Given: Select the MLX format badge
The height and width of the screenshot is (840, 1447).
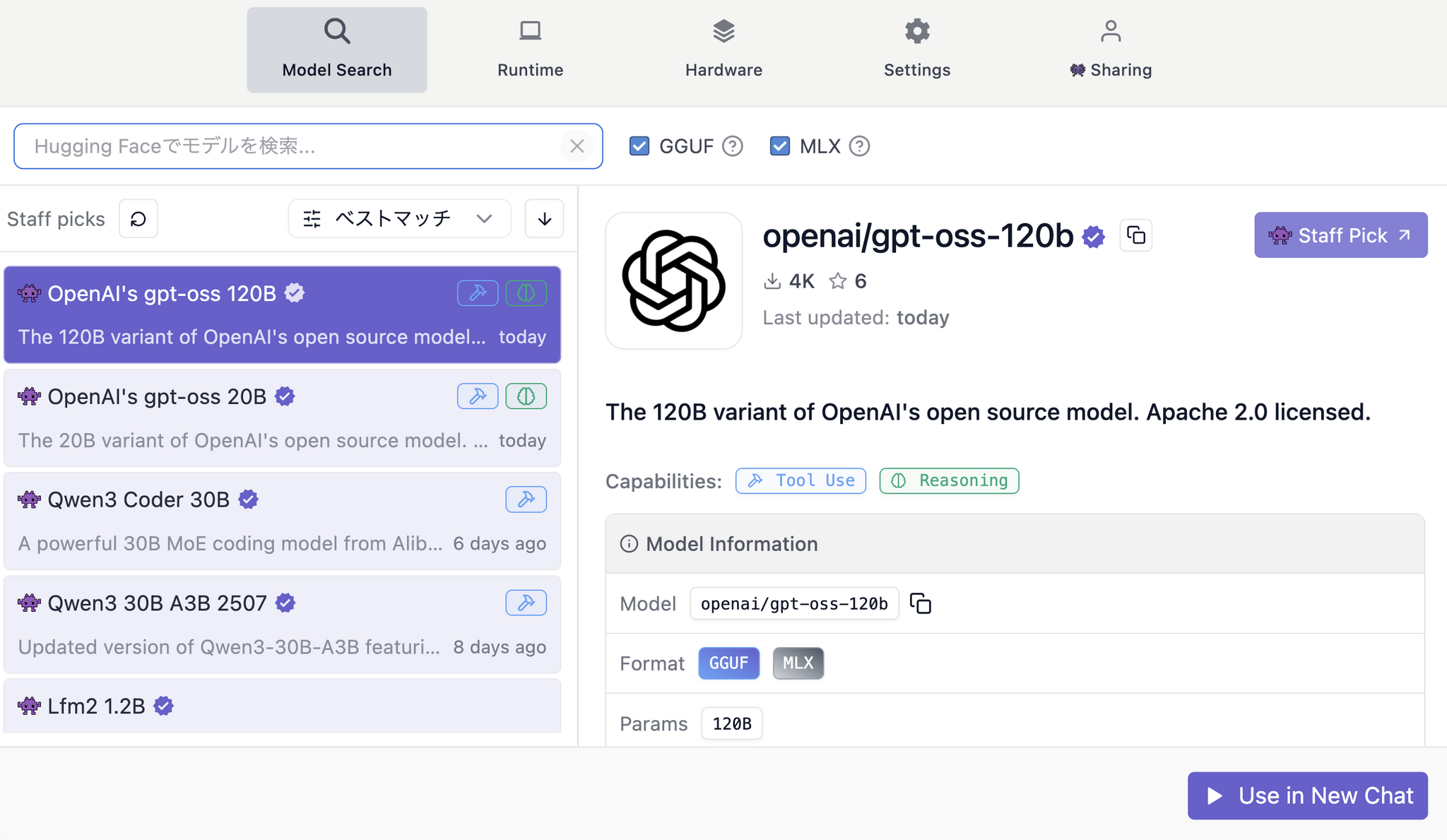Looking at the screenshot, I should (798, 663).
